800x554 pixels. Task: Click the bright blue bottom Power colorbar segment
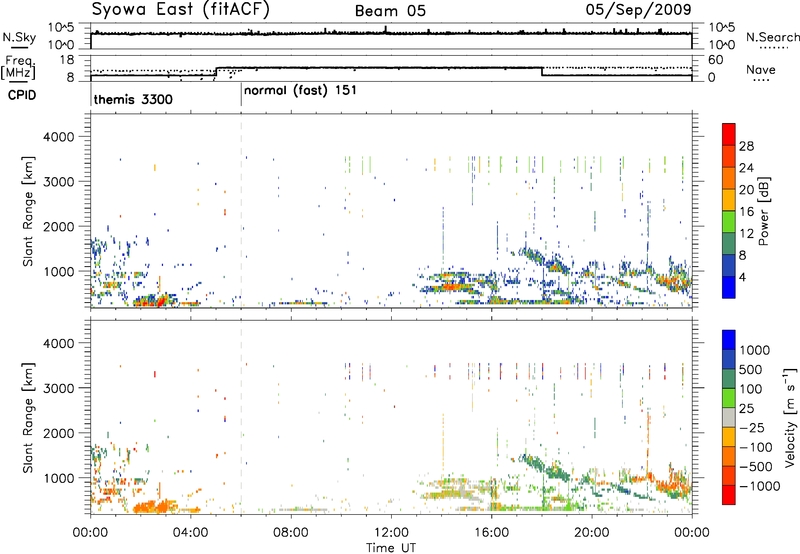pos(729,287)
